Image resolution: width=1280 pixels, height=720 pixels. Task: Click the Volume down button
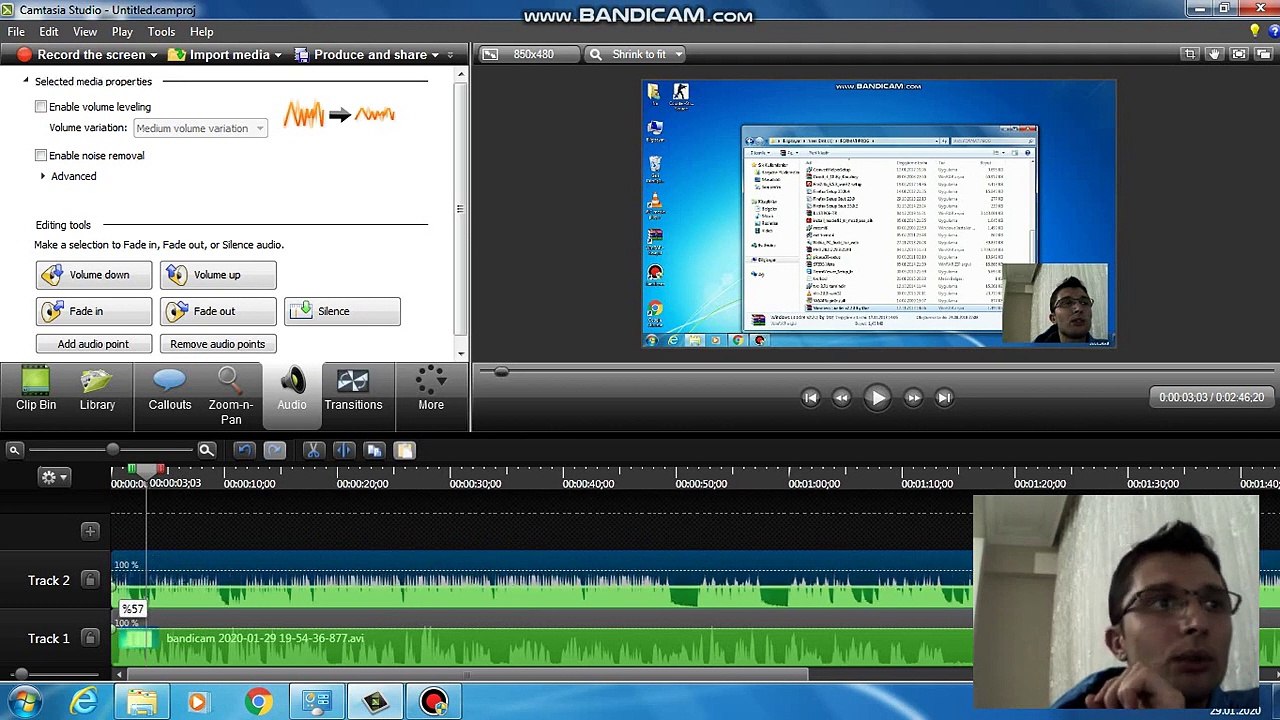click(94, 275)
